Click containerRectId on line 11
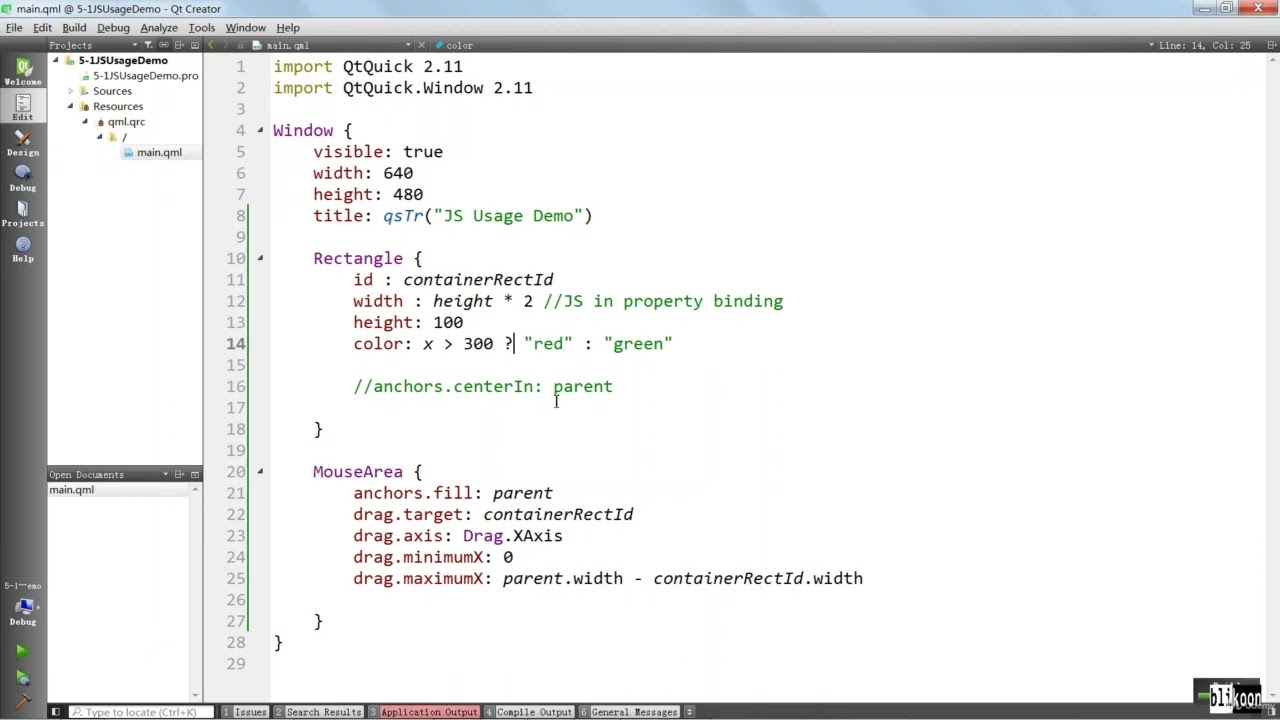The height and width of the screenshot is (720, 1280). point(478,279)
